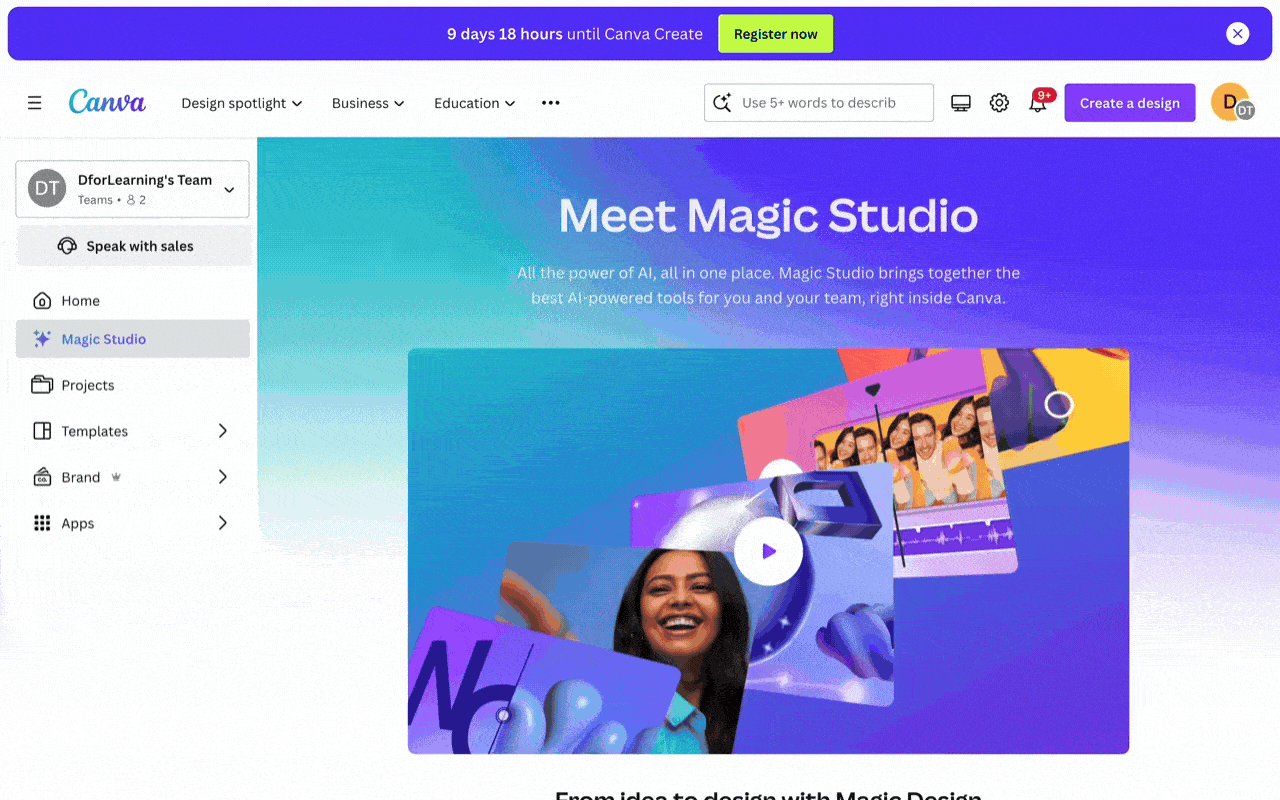
Task: Open DforLearning's Team switcher
Action: click(x=132, y=189)
